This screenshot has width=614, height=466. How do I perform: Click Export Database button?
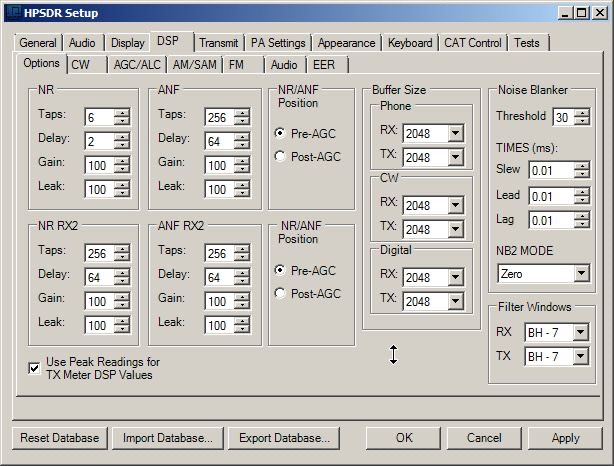click(x=284, y=438)
